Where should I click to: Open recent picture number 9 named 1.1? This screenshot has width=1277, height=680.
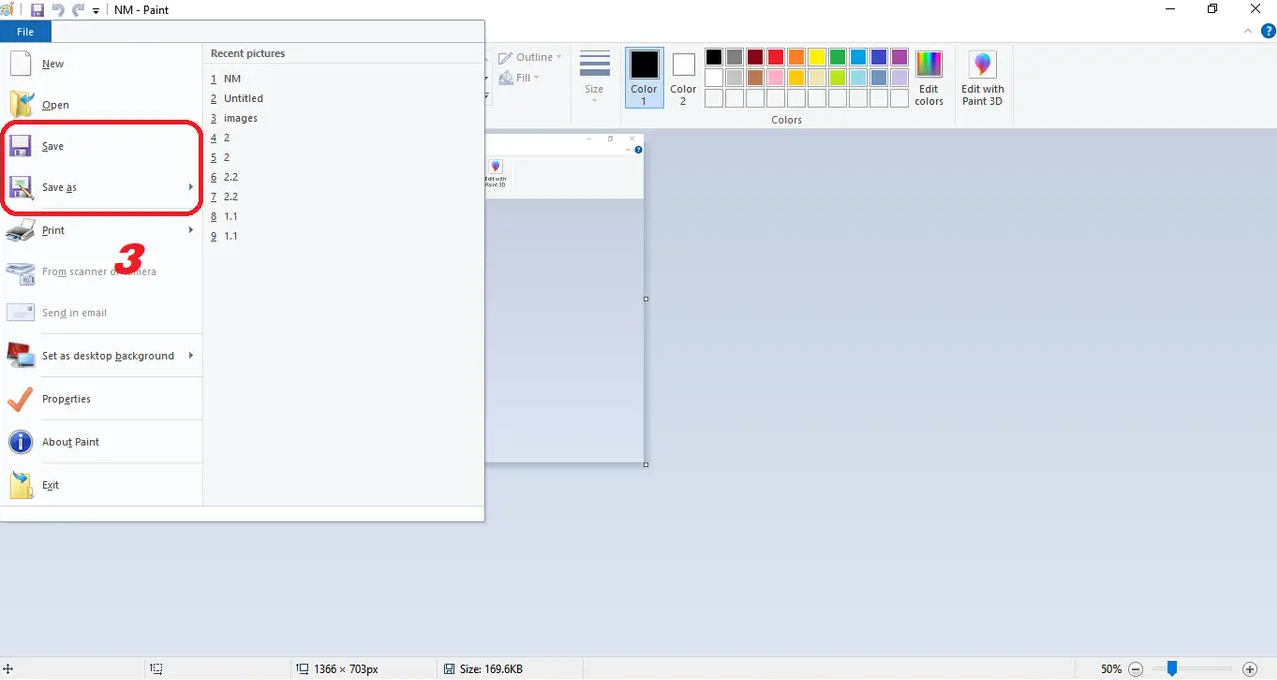(343, 236)
